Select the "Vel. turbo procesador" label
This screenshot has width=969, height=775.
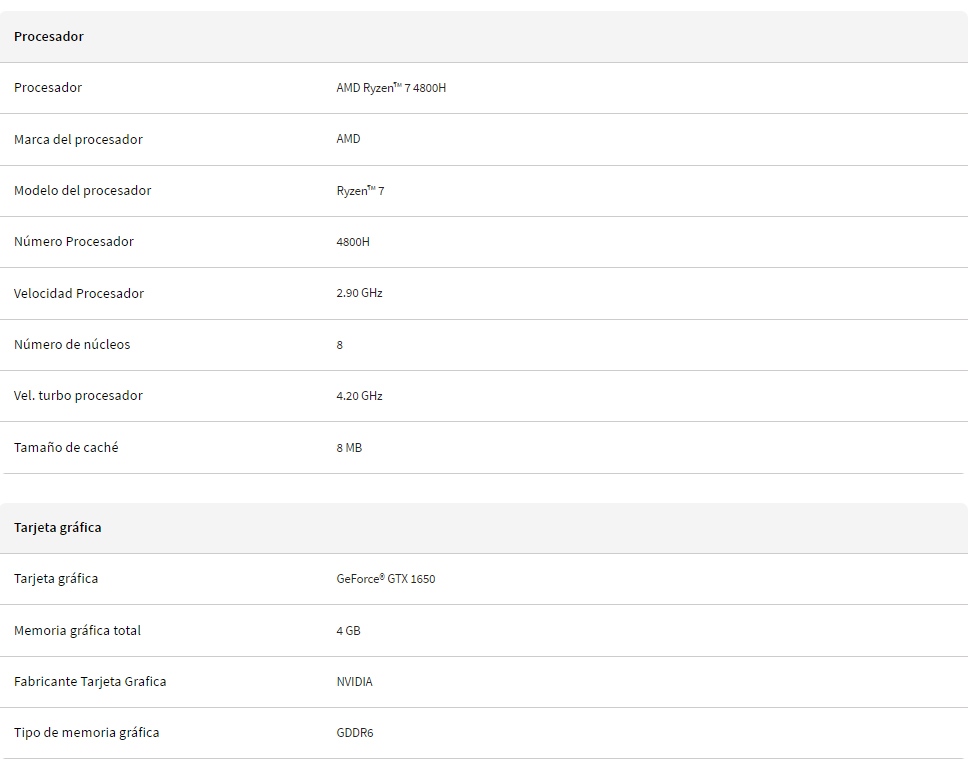pos(78,396)
